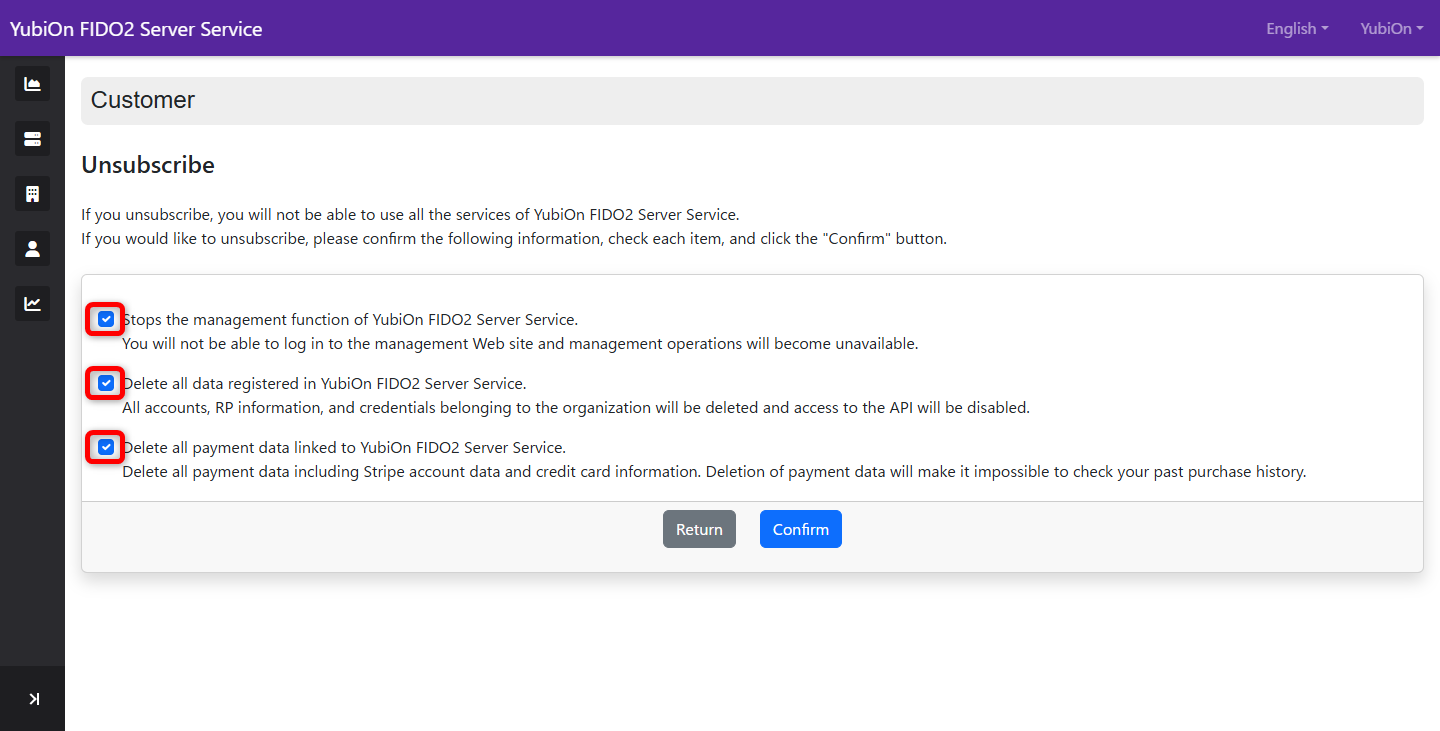This screenshot has width=1440, height=731.
Task: Click 'Delete all data registered' label text
Action: (x=324, y=384)
